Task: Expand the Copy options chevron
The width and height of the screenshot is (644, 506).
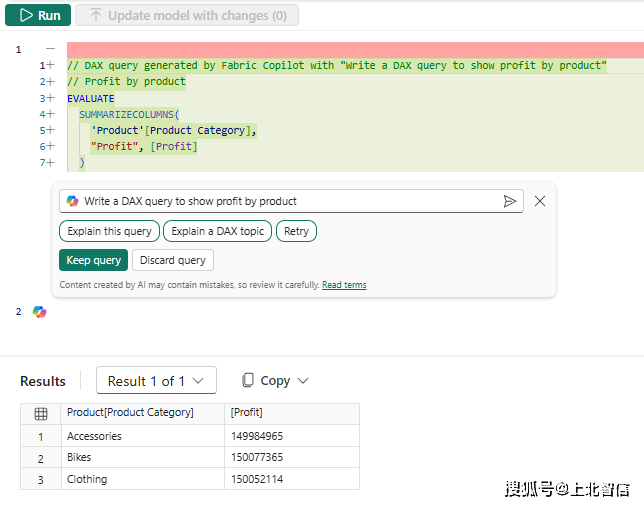Action: pos(303,381)
